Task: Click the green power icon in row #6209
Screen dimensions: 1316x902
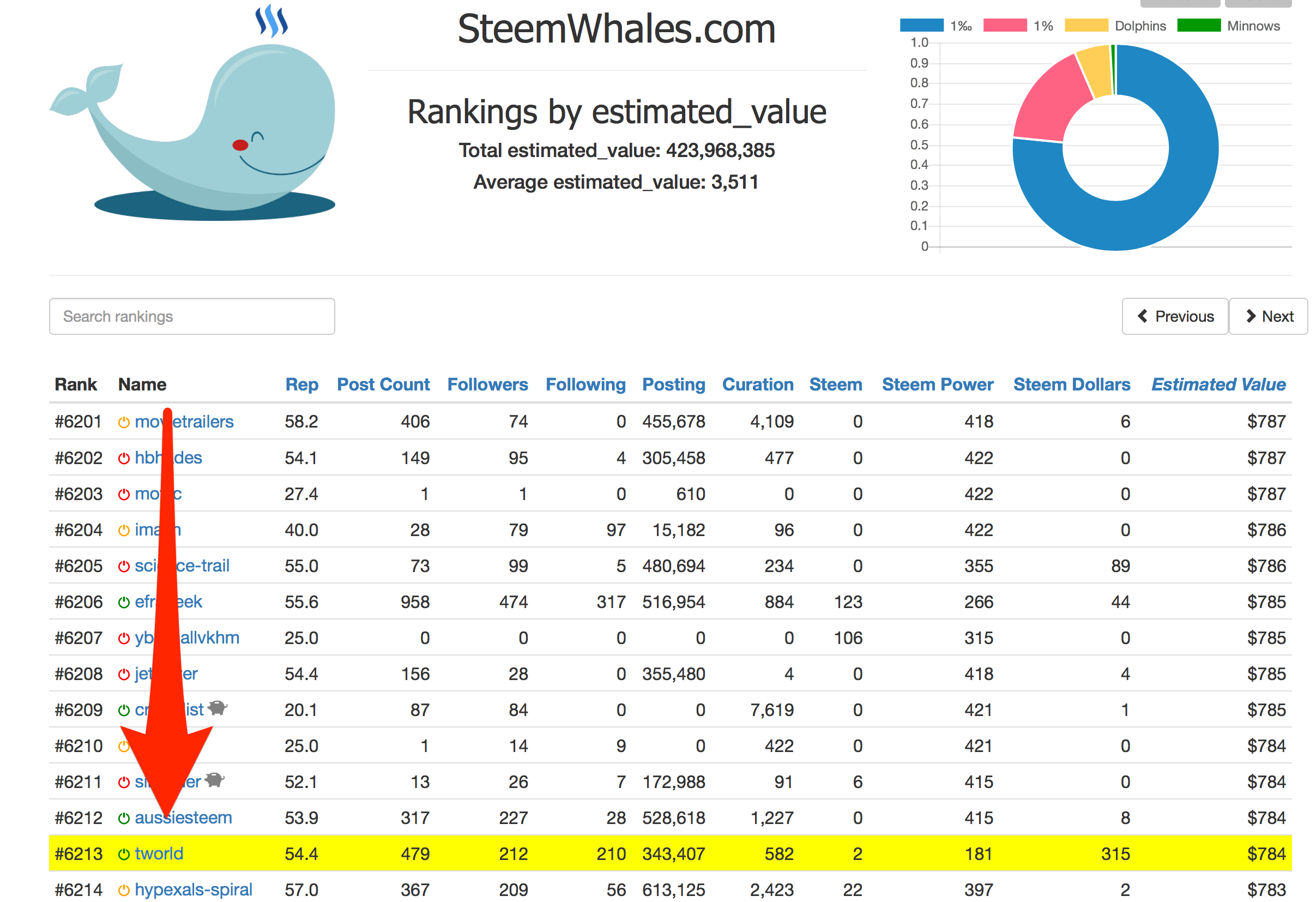Action: (123, 711)
